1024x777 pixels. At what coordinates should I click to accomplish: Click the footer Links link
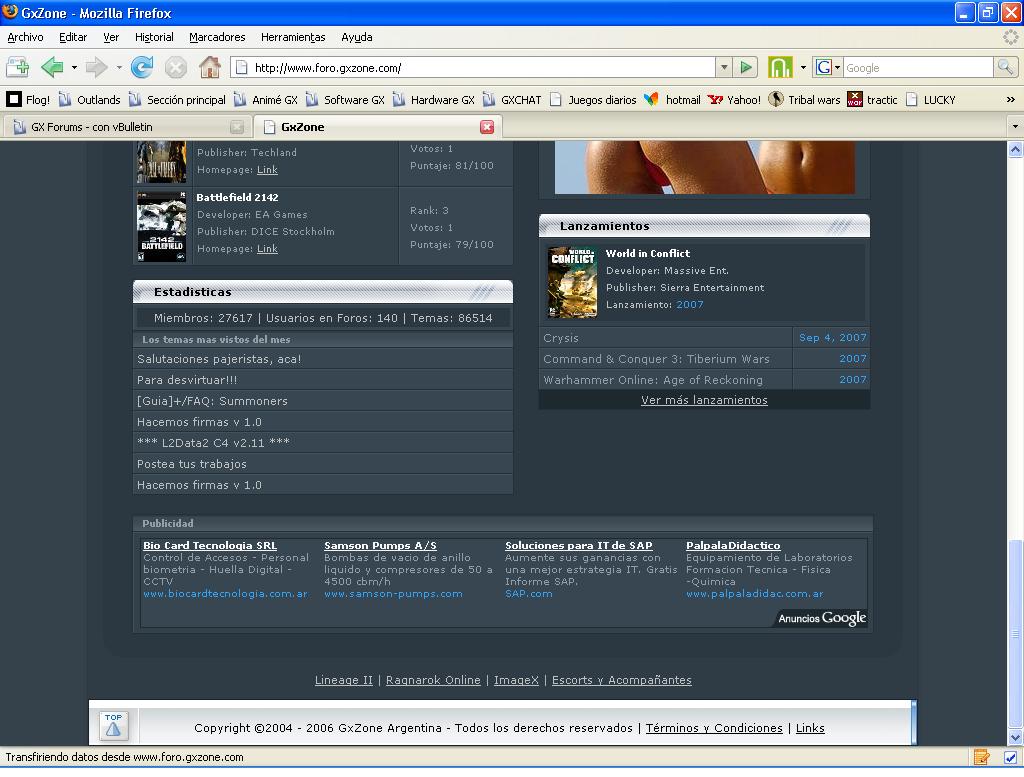810,728
